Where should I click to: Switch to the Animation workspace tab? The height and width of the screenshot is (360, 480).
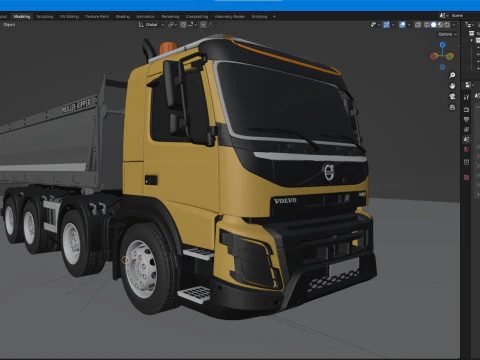(145, 16)
